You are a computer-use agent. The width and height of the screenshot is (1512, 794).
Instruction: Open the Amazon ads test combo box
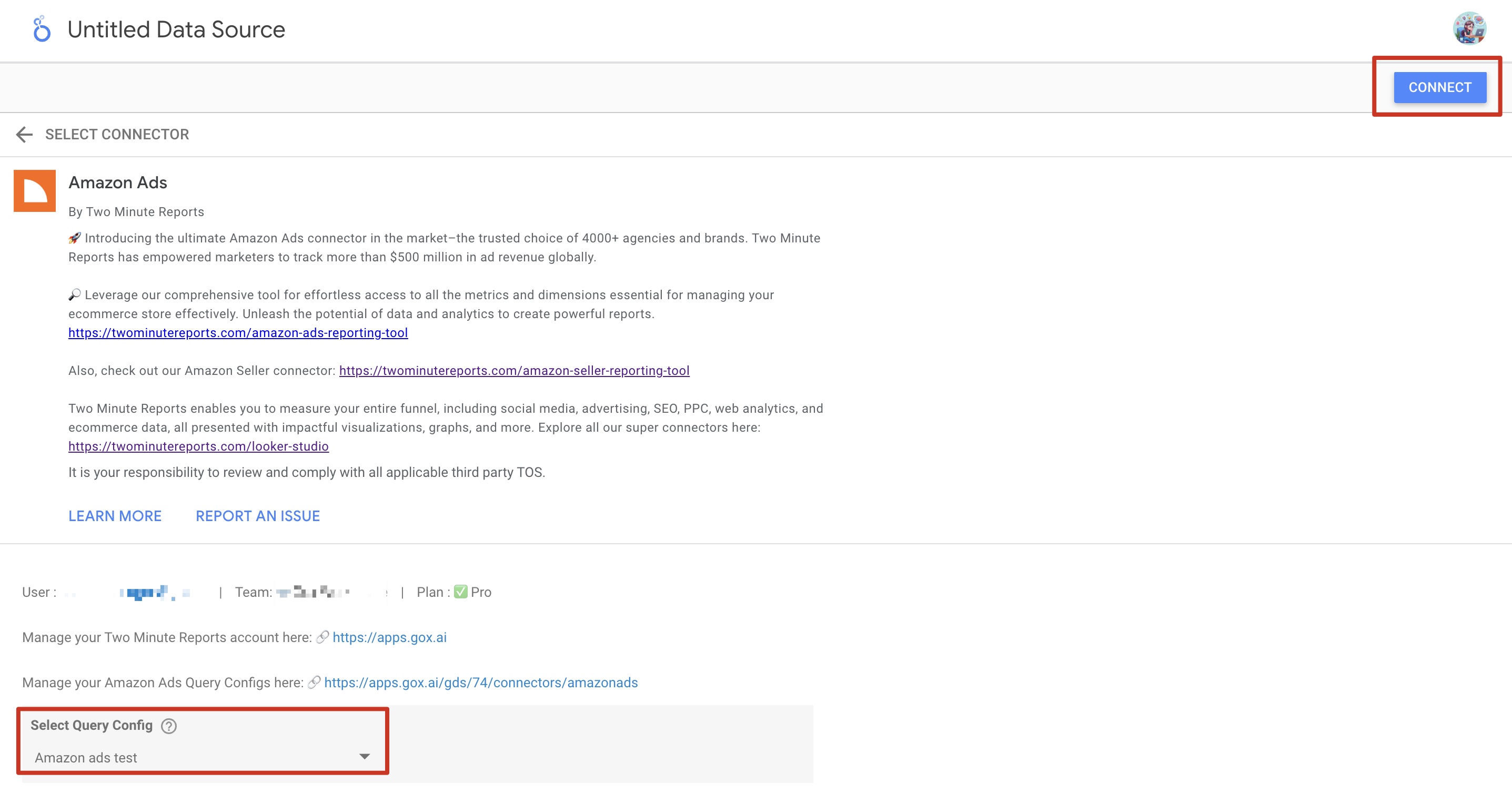(199, 758)
